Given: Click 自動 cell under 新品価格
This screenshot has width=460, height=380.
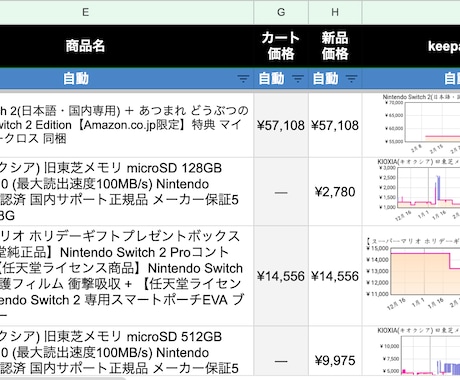Looking at the screenshot, I should click(x=335, y=79).
